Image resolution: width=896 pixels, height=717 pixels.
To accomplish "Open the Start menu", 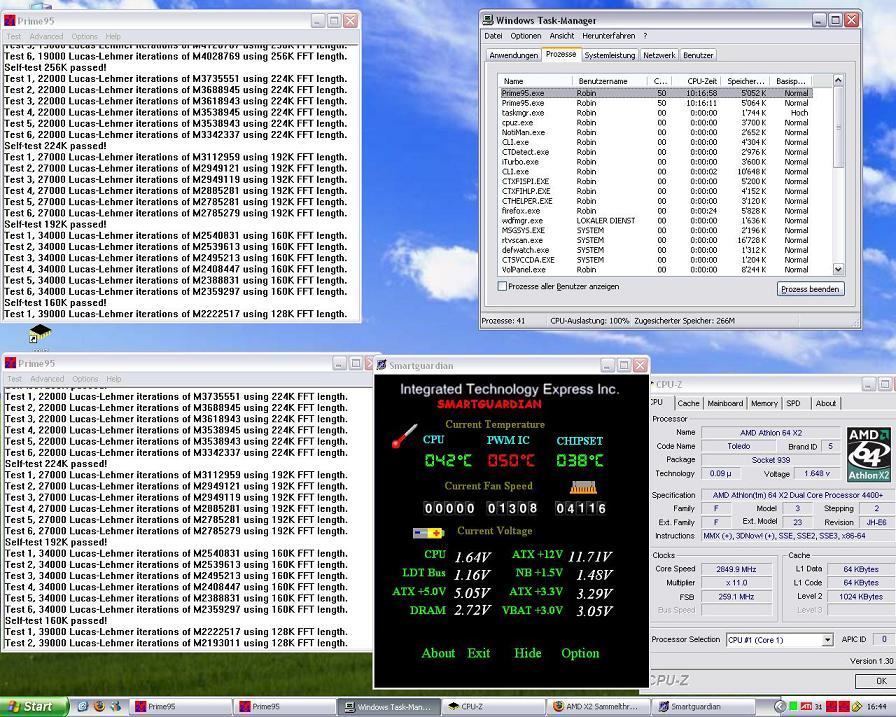I will click(33, 707).
